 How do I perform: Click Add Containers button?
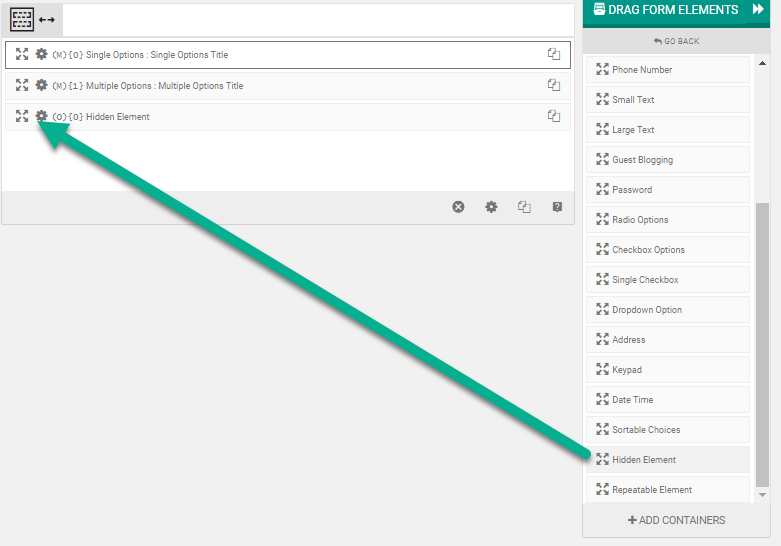coord(676,520)
